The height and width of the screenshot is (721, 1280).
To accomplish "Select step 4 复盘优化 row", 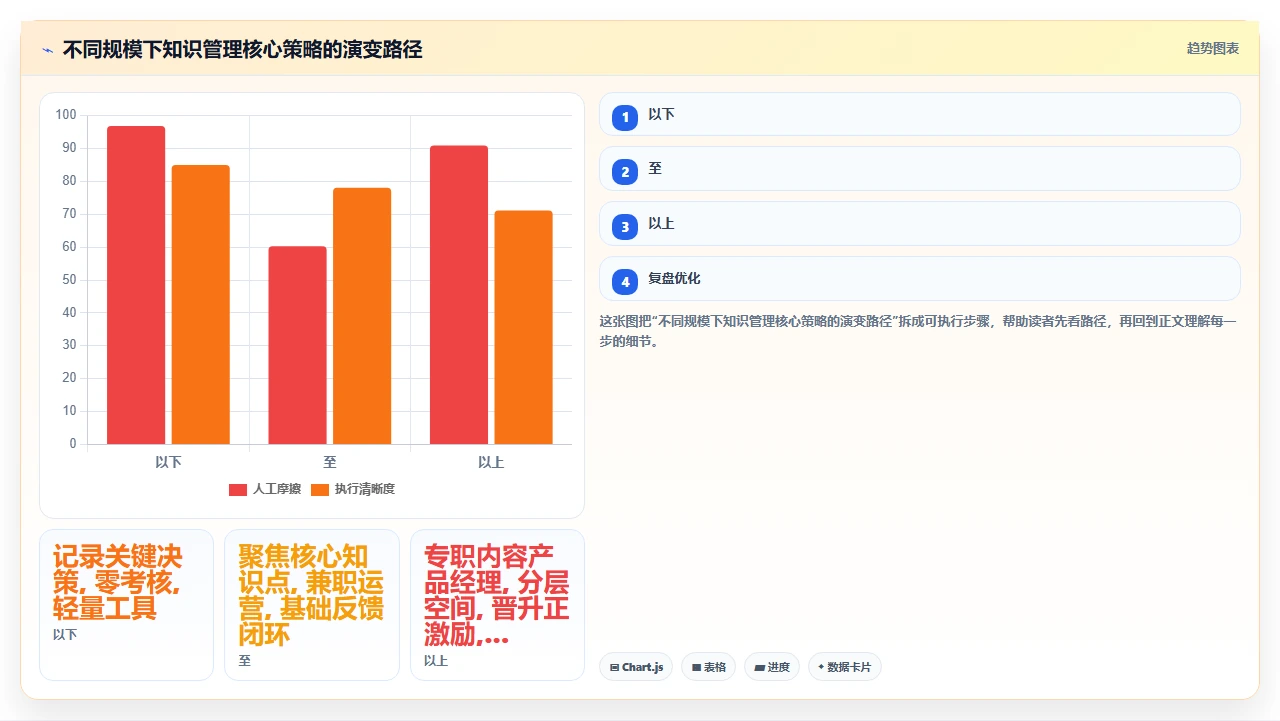I will coord(919,279).
